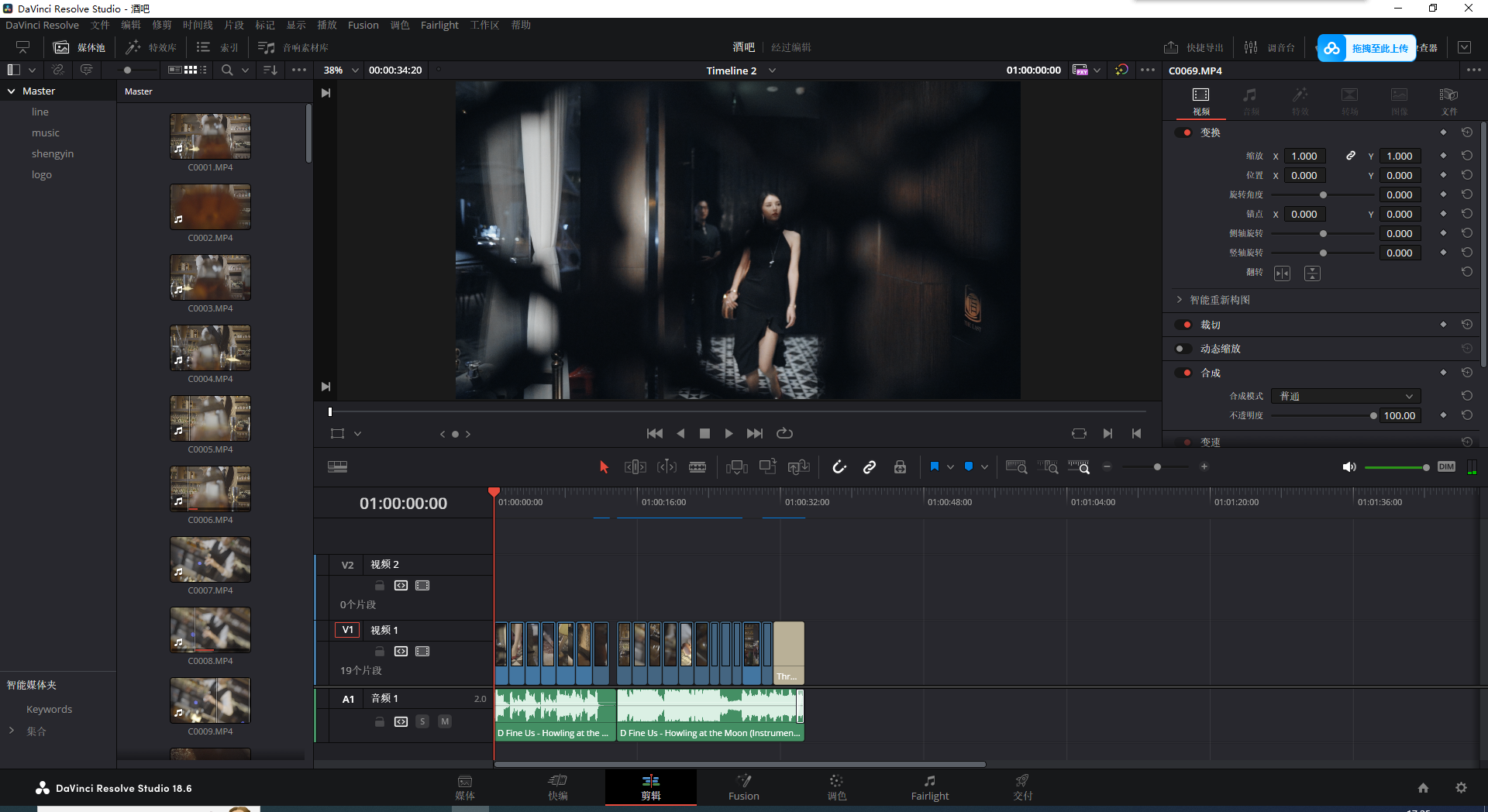
Task: Open the 调音台 Mixer panel
Action: tap(1269, 47)
